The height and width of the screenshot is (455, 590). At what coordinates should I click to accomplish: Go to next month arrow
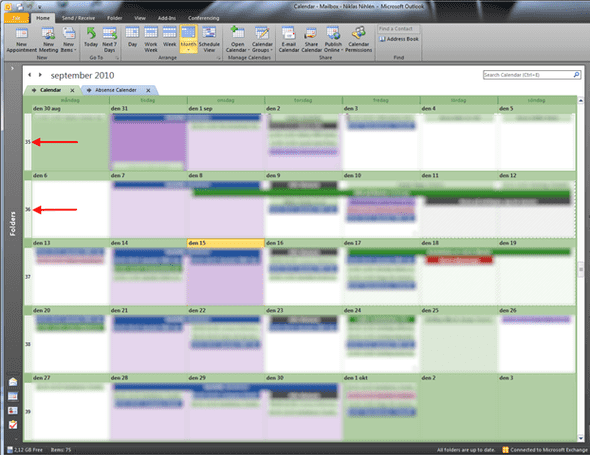click(x=40, y=75)
